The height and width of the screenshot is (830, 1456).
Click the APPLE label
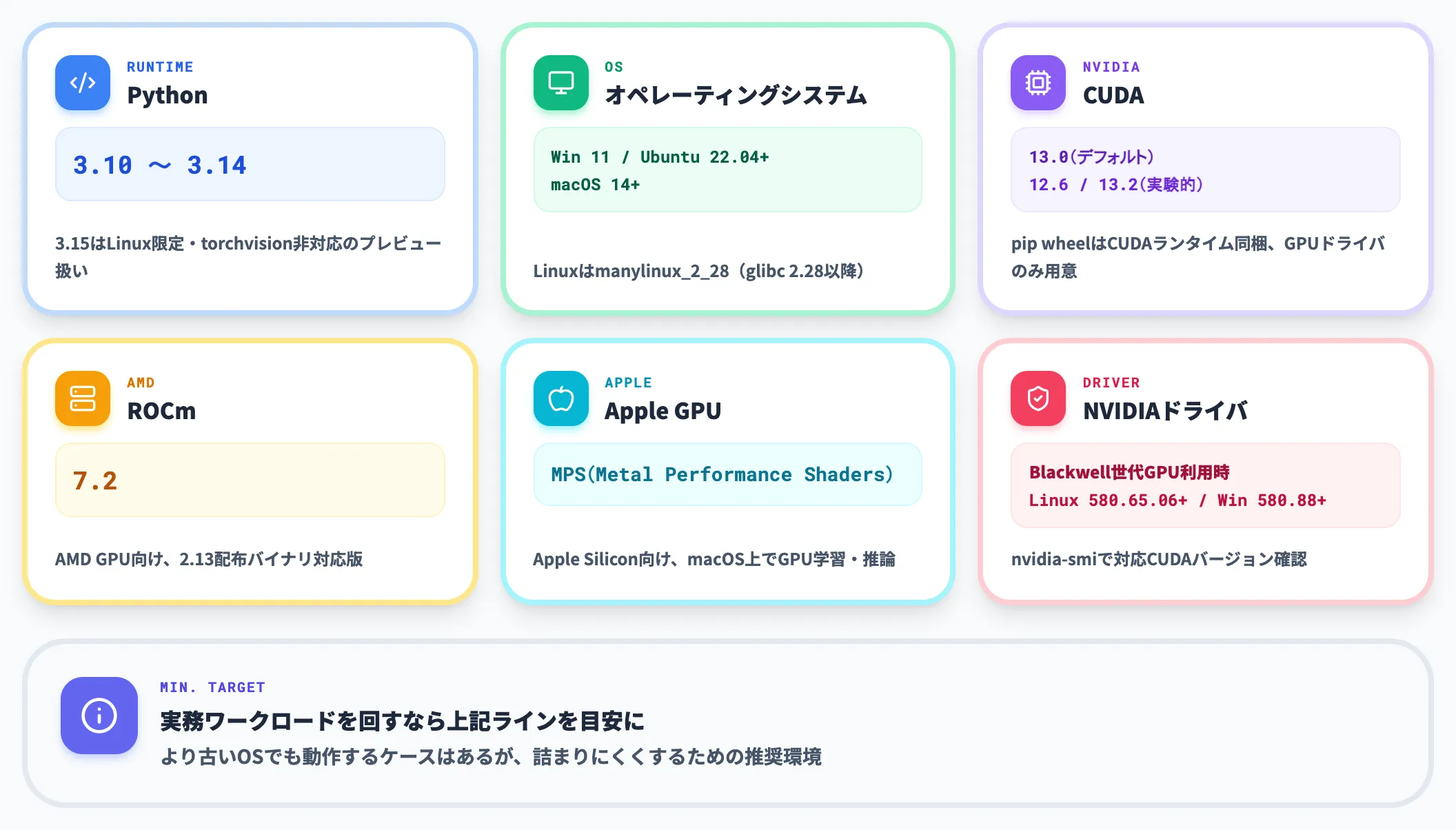click(628, 383)
